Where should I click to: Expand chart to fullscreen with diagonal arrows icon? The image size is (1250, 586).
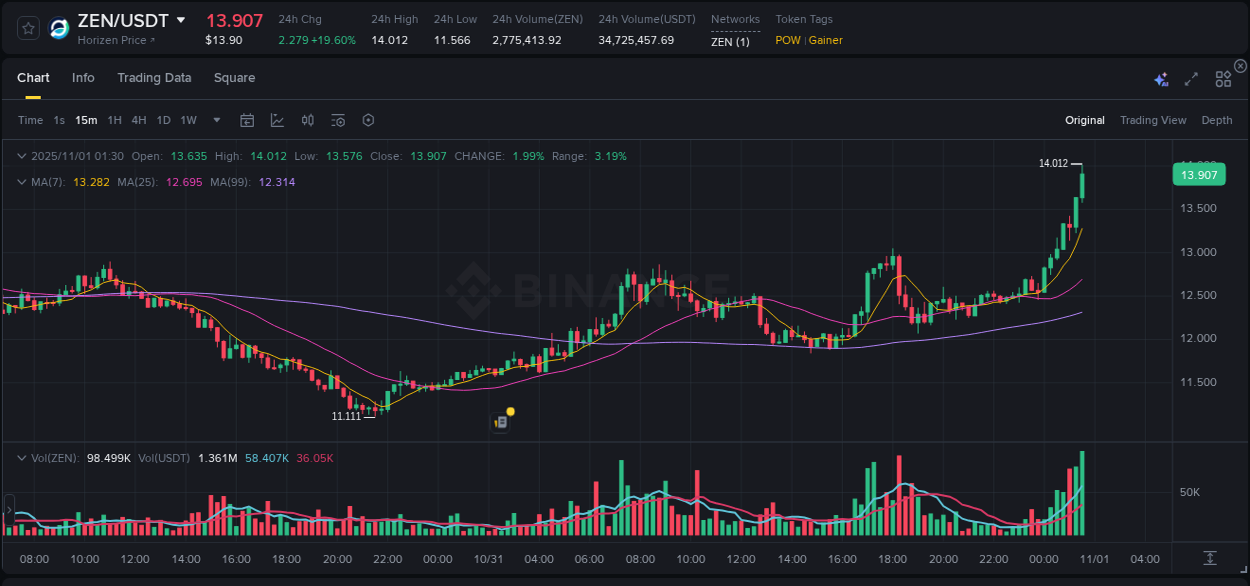coord(1190,79)
